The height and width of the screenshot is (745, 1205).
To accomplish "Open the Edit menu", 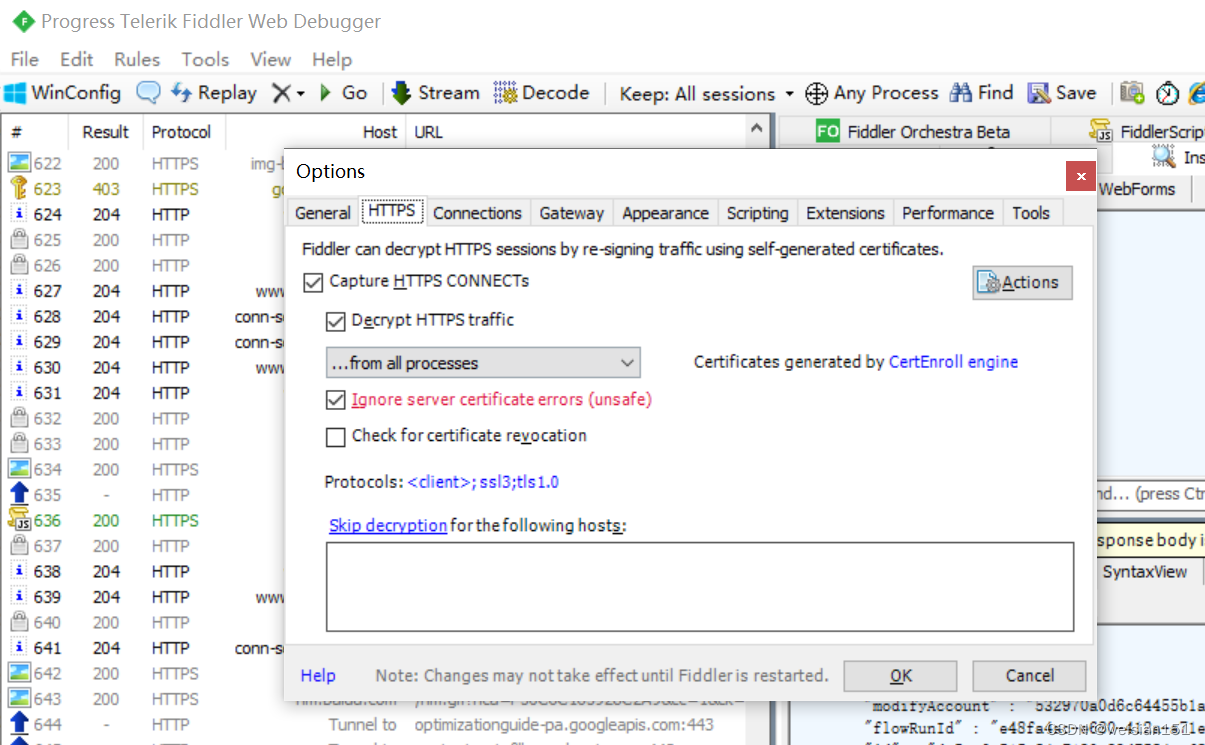I will coord(77,59).
